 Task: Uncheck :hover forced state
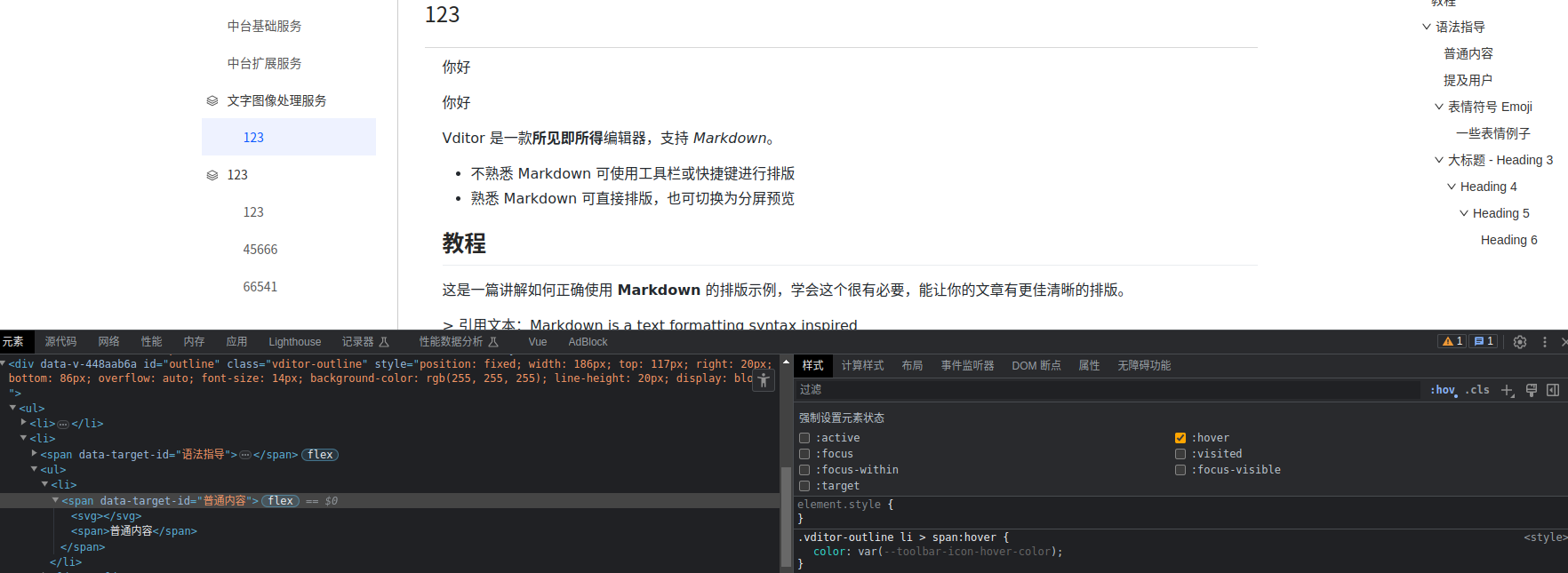click(1180, 438)
